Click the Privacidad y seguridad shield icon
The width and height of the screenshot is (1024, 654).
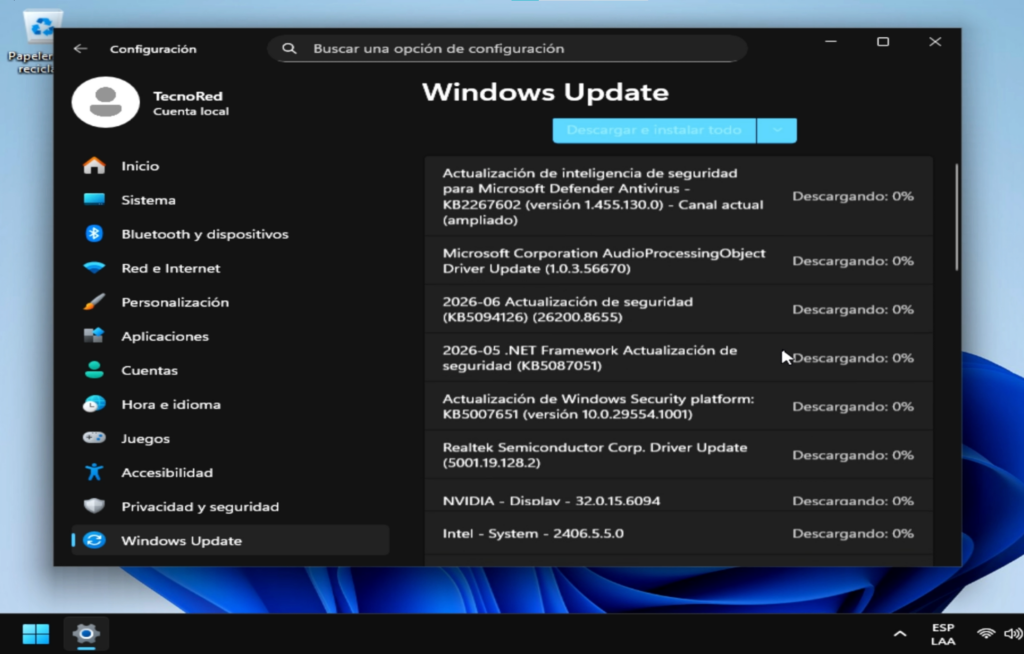click(94, 506)
